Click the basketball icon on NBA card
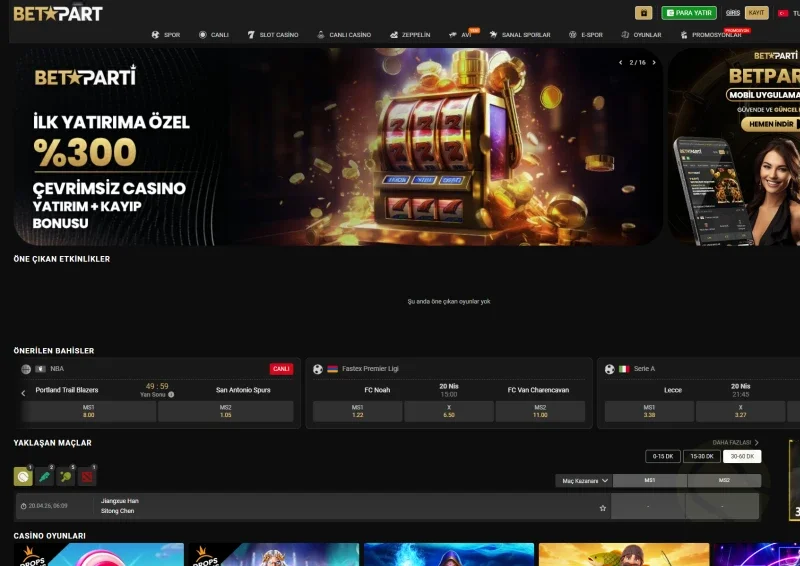Viewport: 800px width, 566px height. point(26,369)
